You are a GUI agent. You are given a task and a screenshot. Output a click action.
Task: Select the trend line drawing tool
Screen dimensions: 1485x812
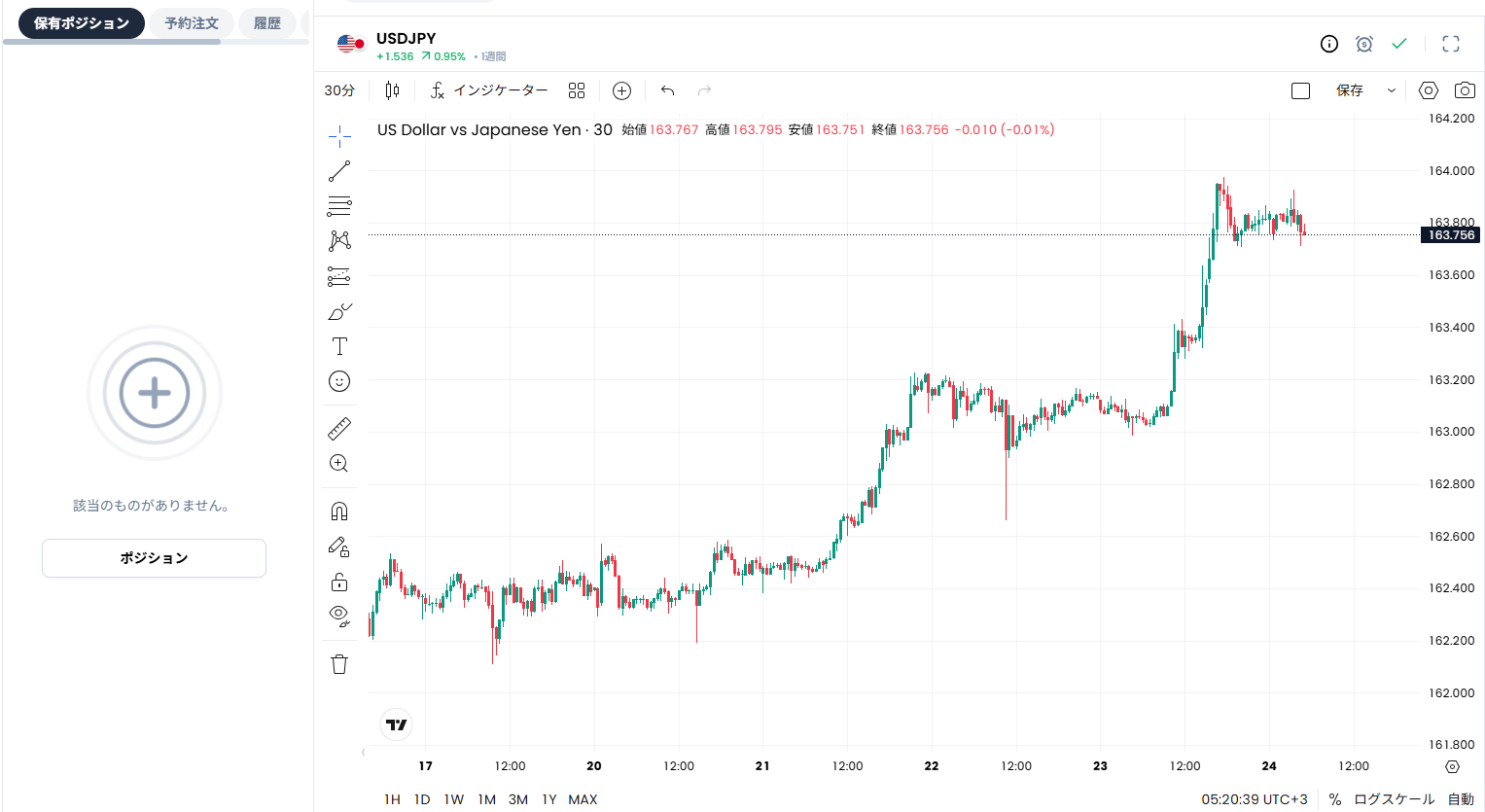(x=339, y=171)
